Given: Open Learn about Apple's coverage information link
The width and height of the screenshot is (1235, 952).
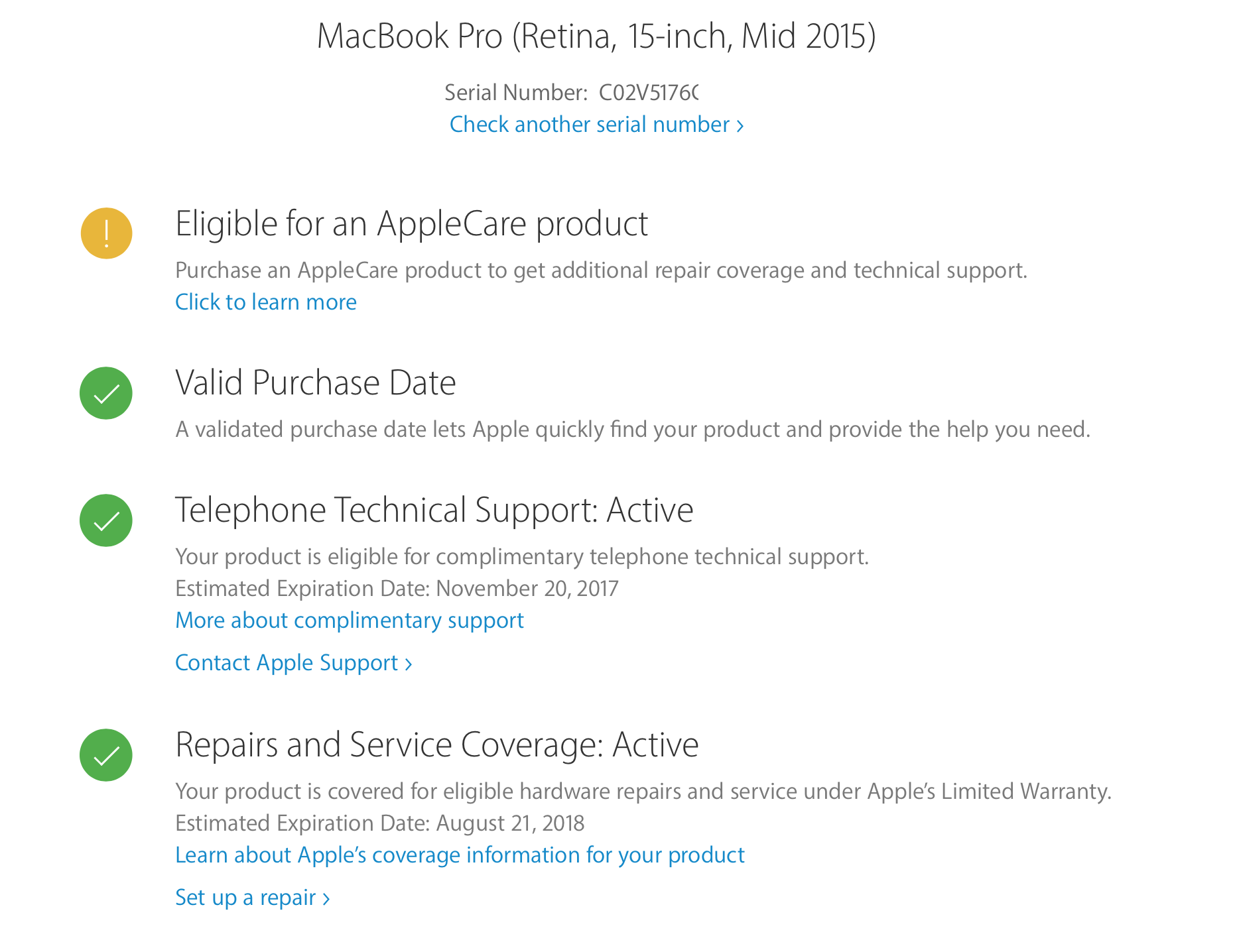Looking at the screenshot, I should [x=460, y=855].
